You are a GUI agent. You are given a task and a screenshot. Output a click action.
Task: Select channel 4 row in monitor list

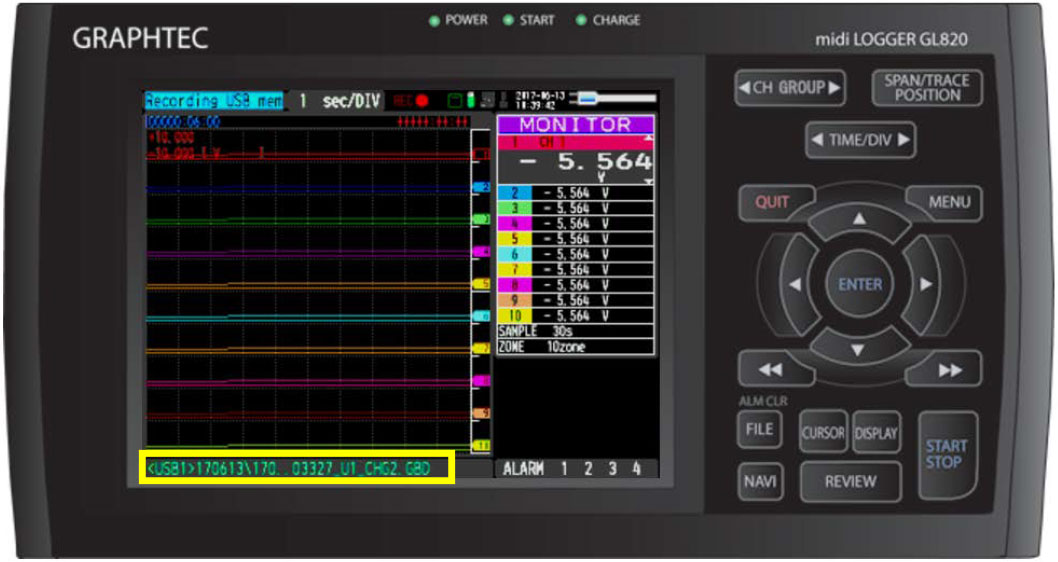(x=576, y=224)
